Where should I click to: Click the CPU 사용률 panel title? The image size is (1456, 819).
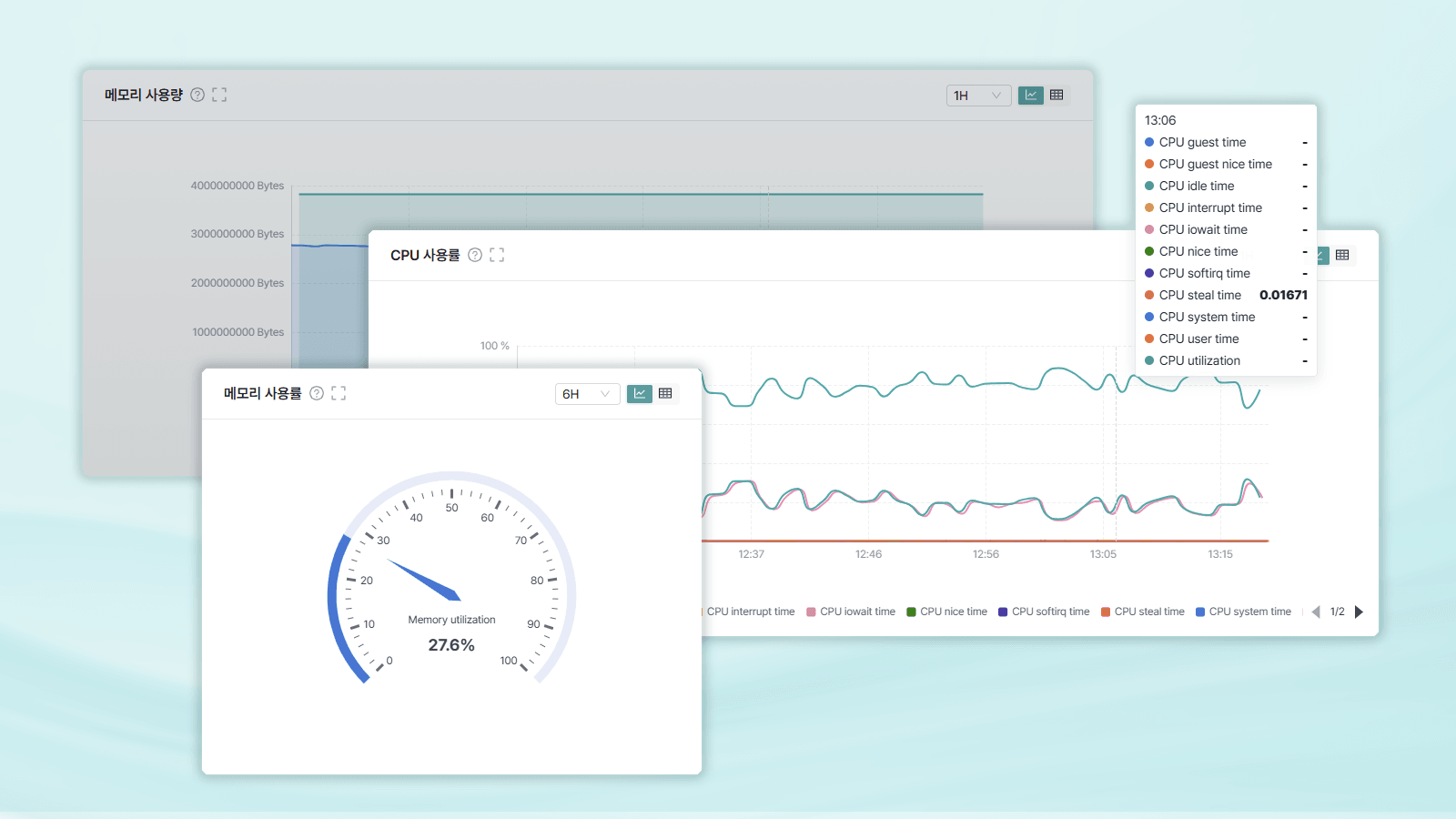pos(425,255)
